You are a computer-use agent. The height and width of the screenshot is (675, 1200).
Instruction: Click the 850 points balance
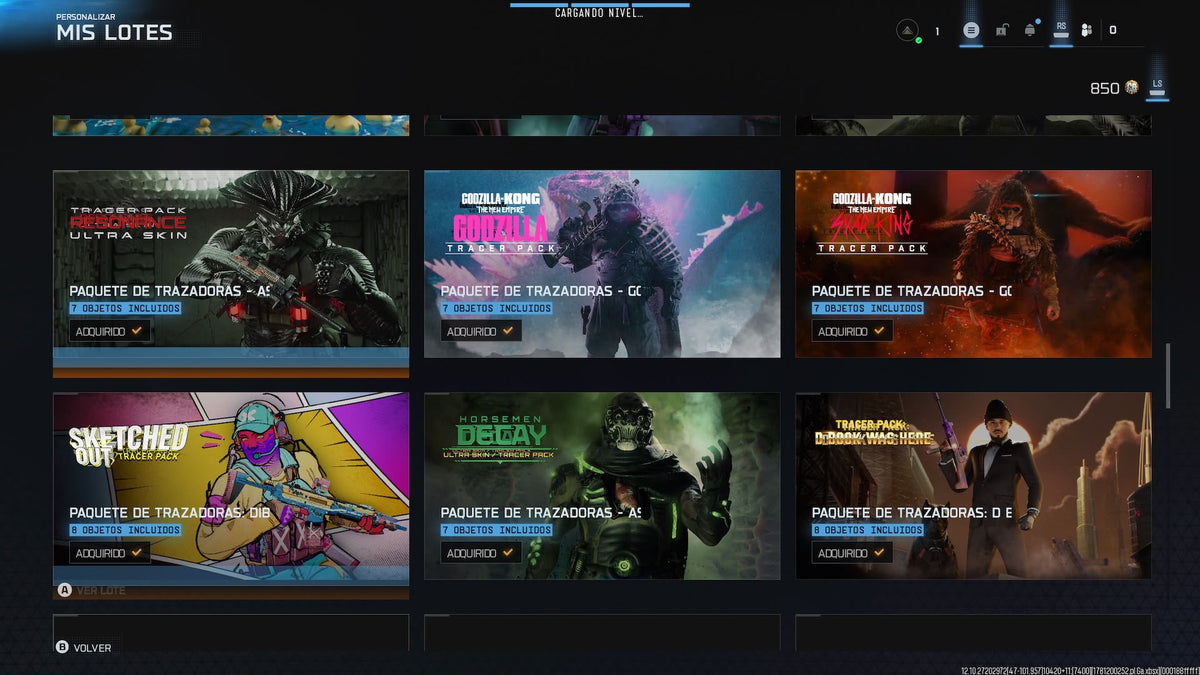click(x=1104, y=88)
